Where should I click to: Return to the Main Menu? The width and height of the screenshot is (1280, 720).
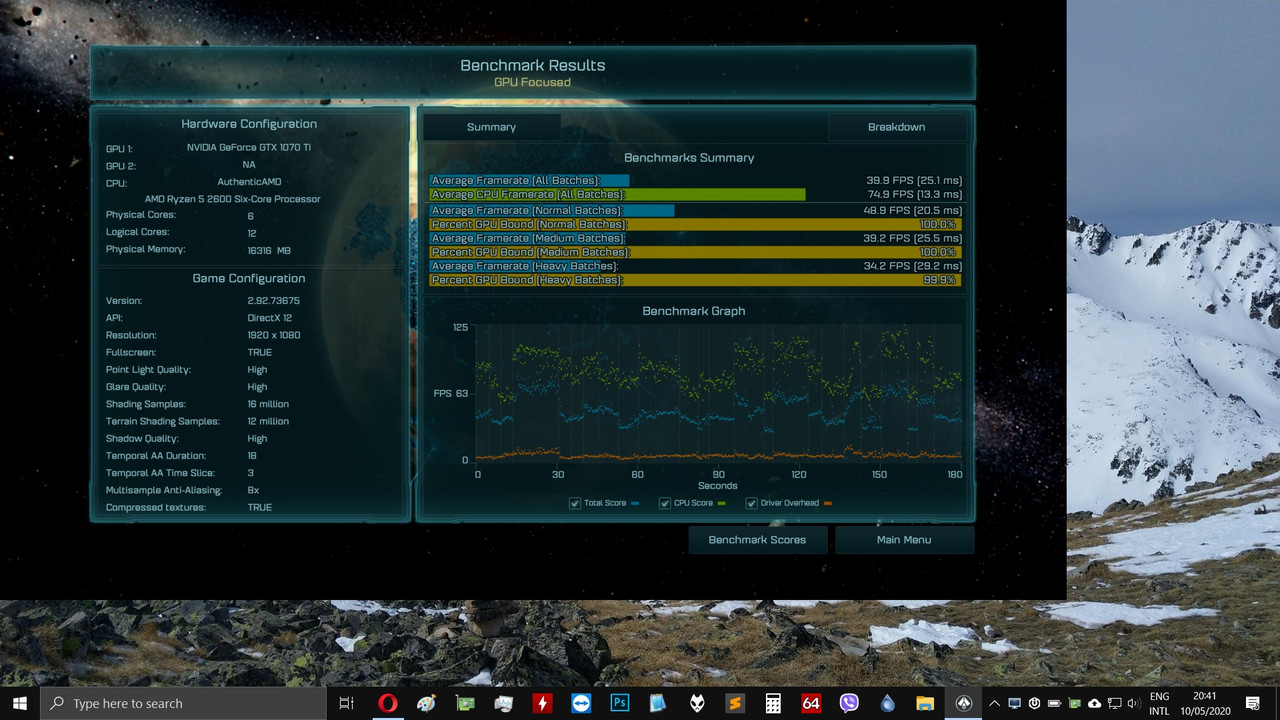pos(904,539)
